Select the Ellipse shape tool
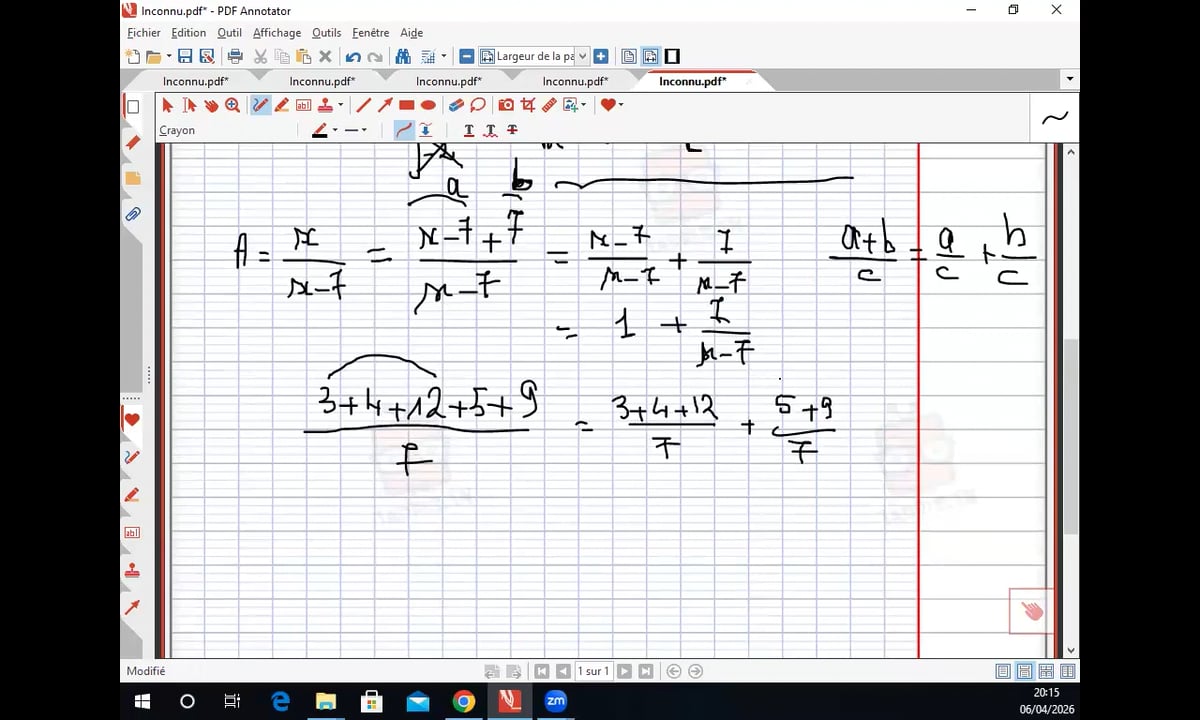Image resolution: width=1200 pixels, height=720 pixels. pyautogui.click(x=428, y=105)
